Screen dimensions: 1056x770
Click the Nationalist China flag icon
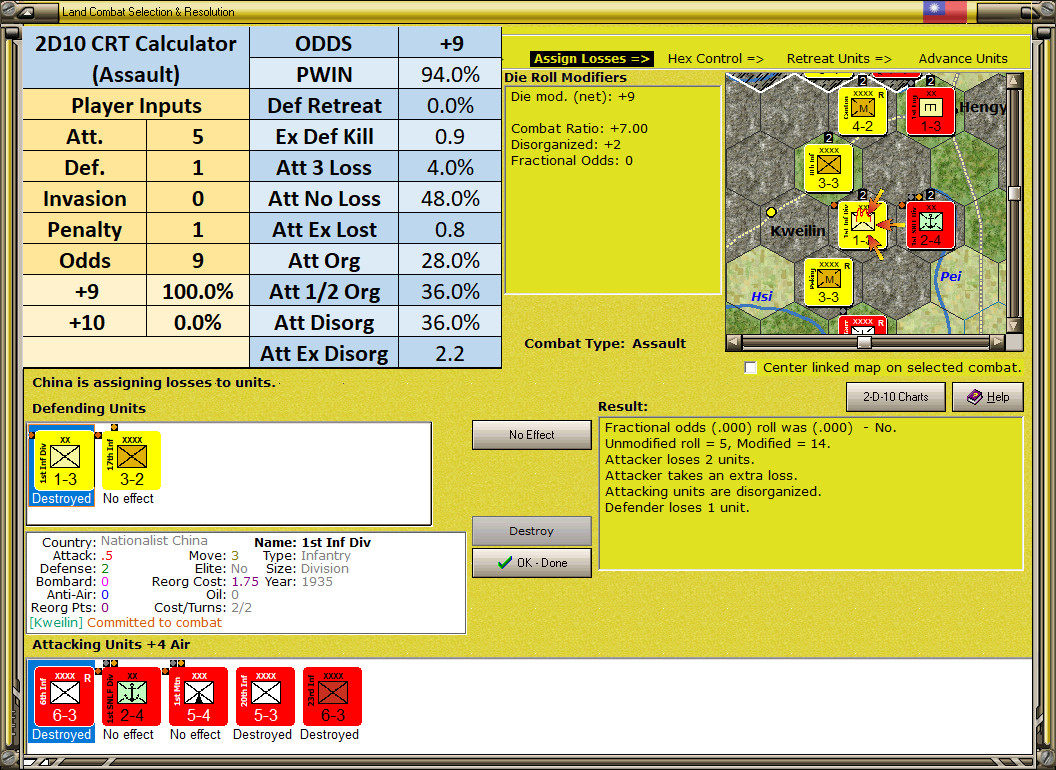point(944,10)
